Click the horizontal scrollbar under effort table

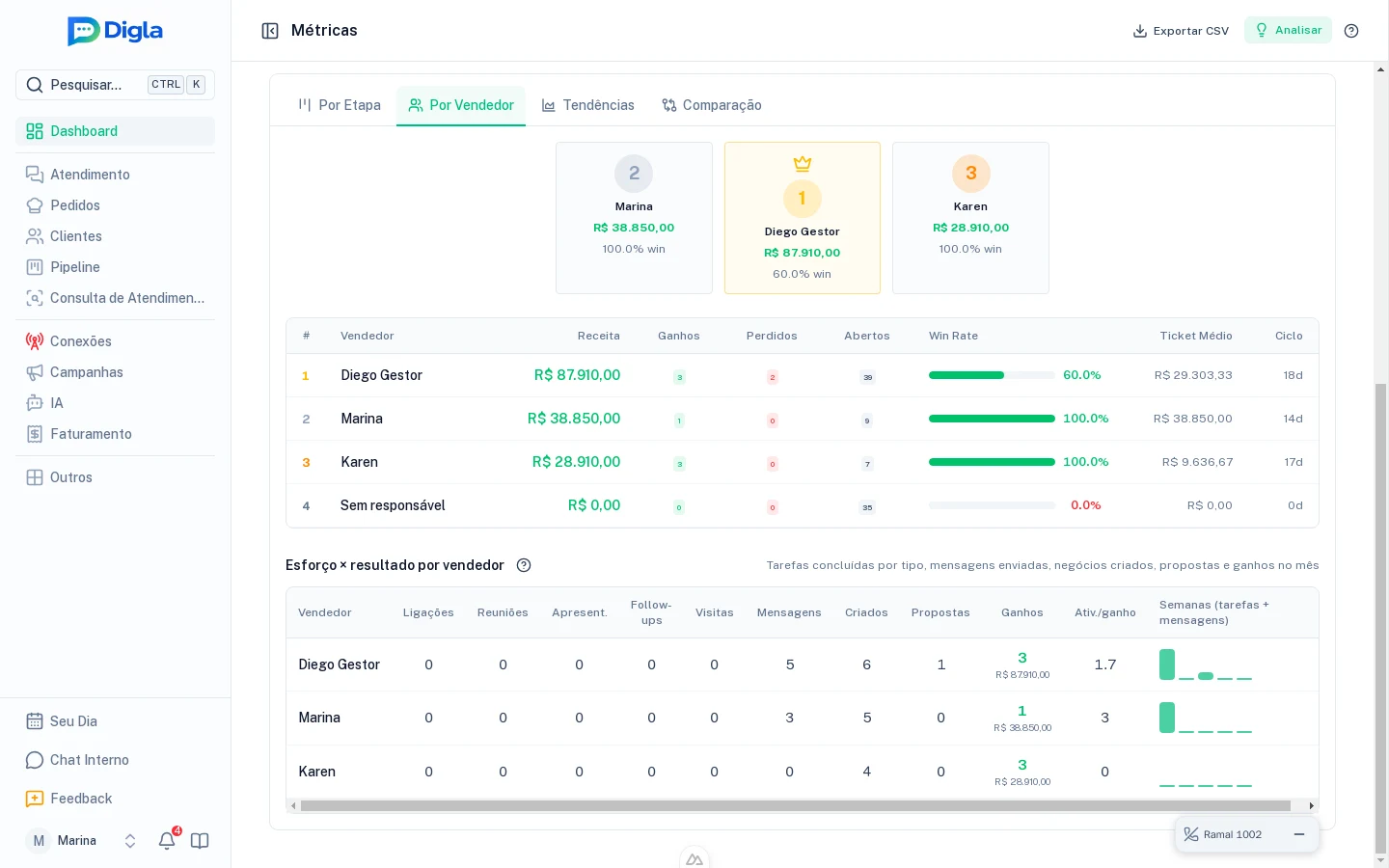point(796,805)
